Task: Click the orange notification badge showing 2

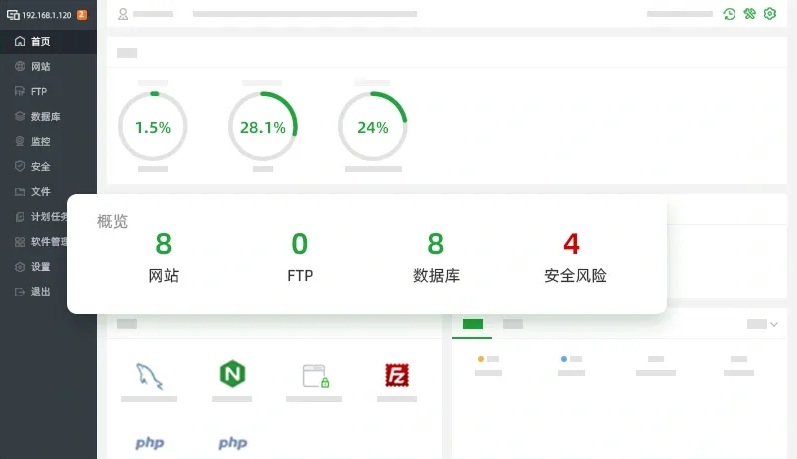Action: pyautogui.click(x=81, y=15)
